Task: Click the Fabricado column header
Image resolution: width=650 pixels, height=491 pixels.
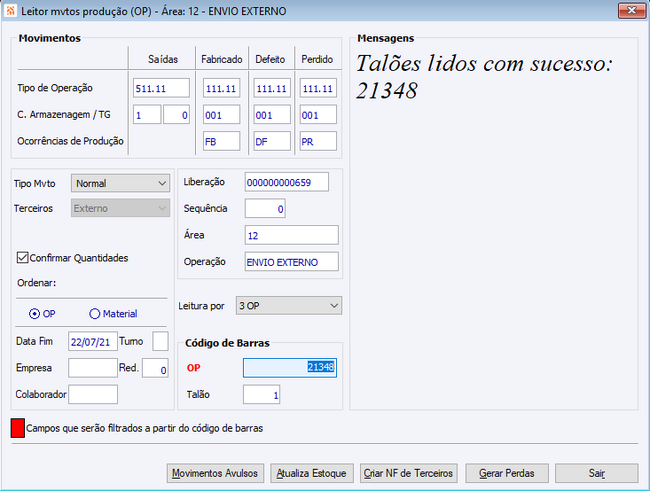Action: [x=222, y=59]
